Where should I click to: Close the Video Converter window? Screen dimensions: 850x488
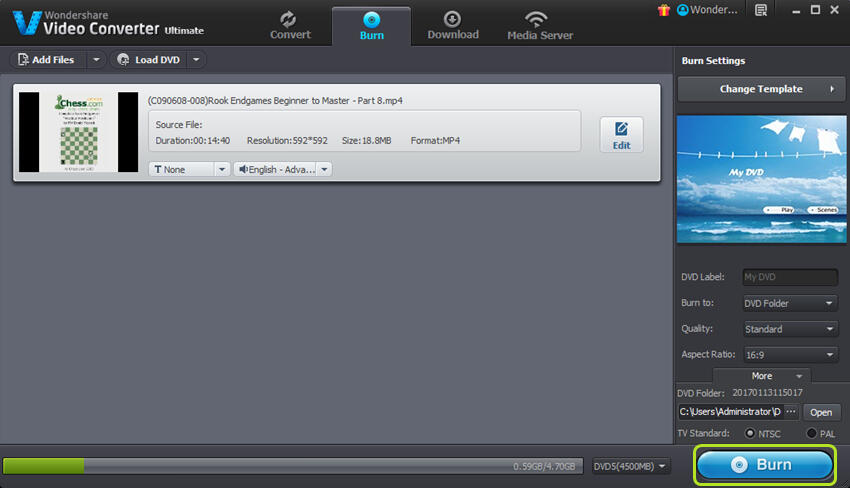pos(834,10)
